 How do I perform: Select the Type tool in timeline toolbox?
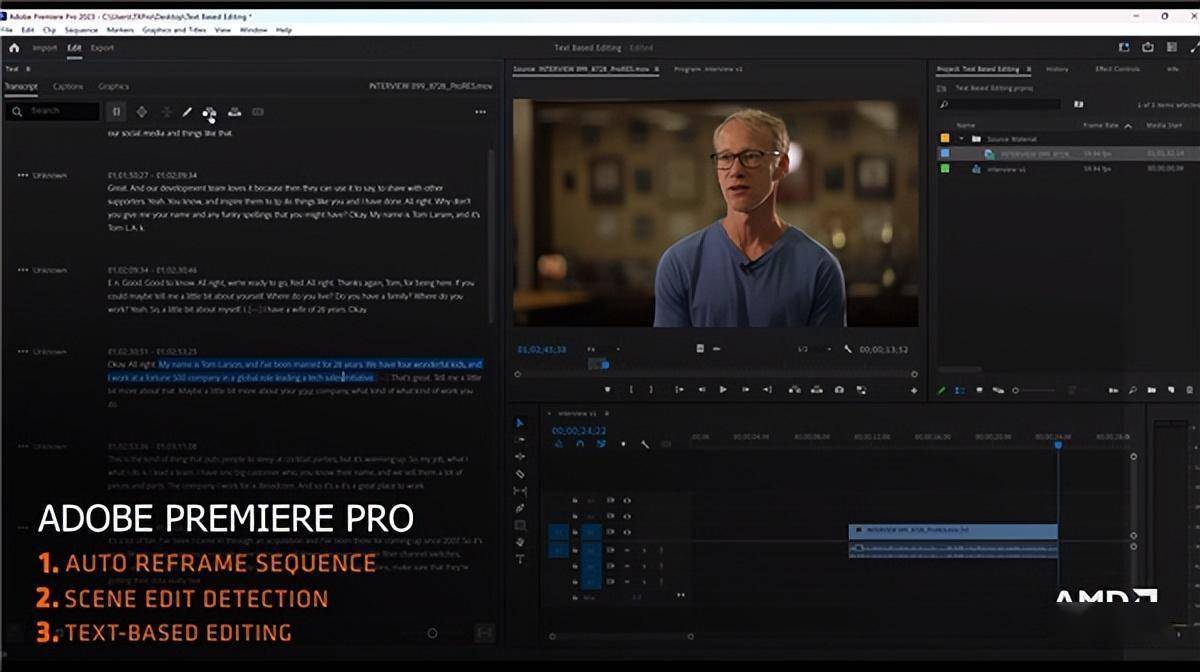[520, 559]
